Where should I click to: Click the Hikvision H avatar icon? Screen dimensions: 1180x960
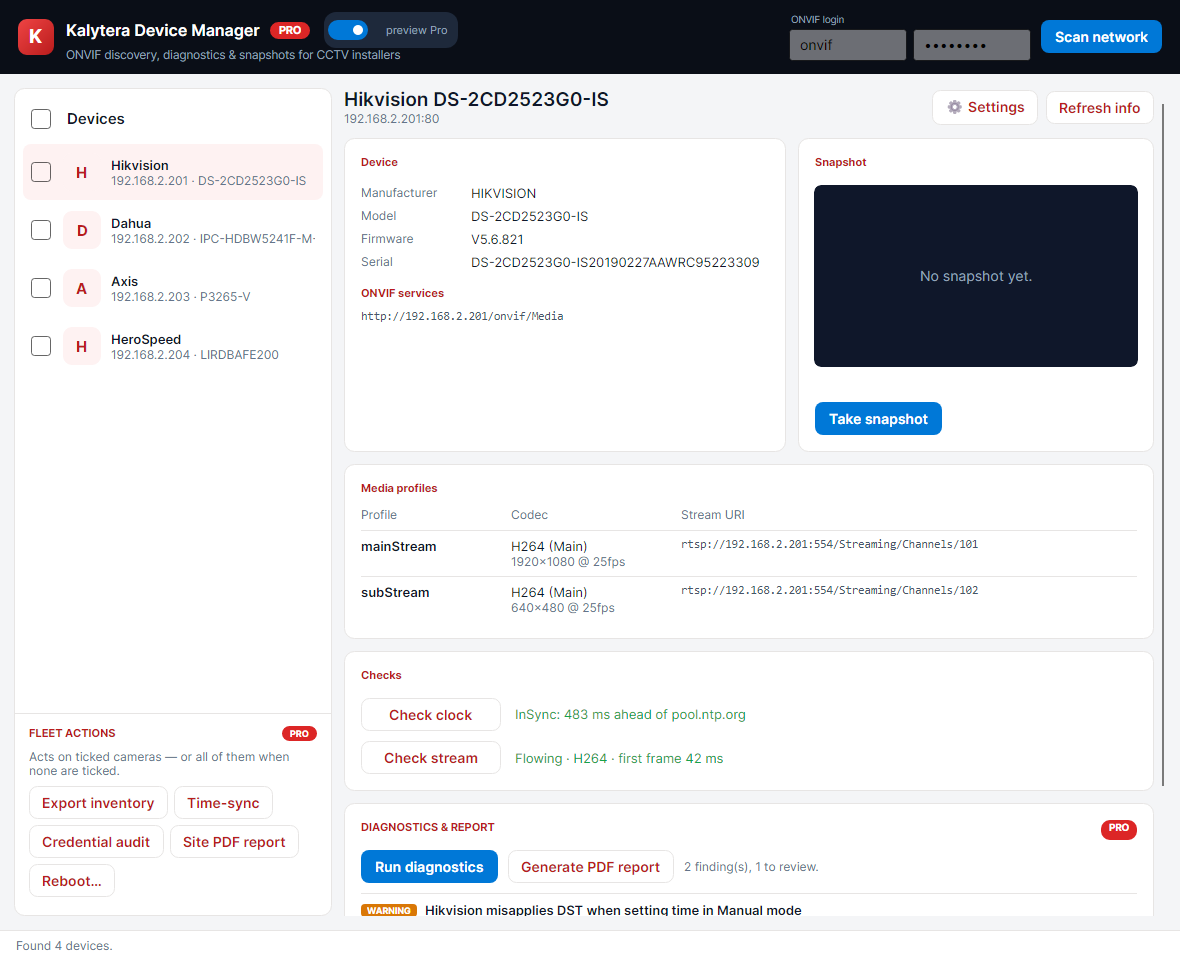pyautogui.click(x=81, y=172)
